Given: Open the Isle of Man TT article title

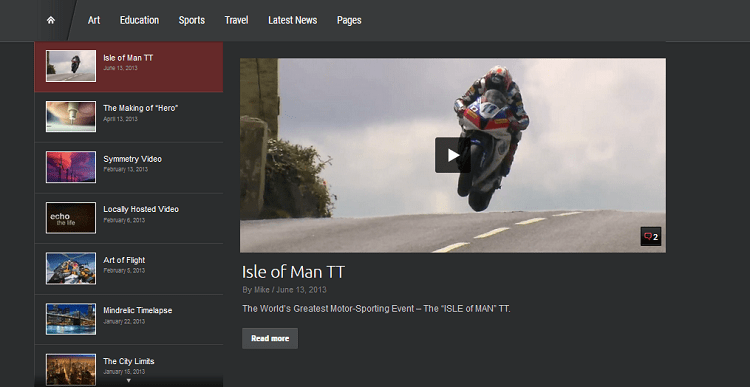Looking at the screenshot, I should (293, 272).
